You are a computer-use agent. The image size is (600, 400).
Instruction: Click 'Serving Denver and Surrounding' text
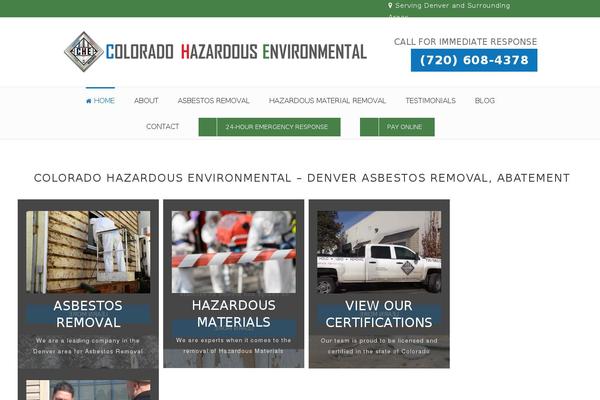453,6
